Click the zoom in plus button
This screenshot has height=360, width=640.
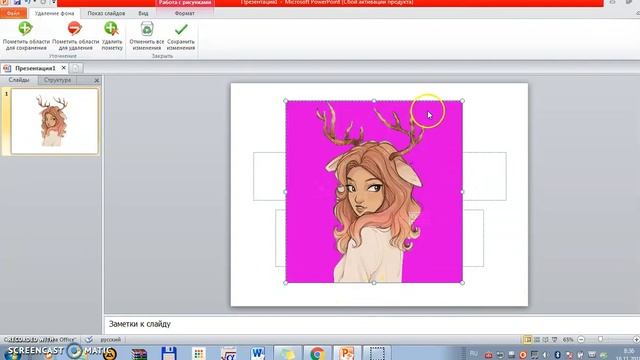click(636, 339)
